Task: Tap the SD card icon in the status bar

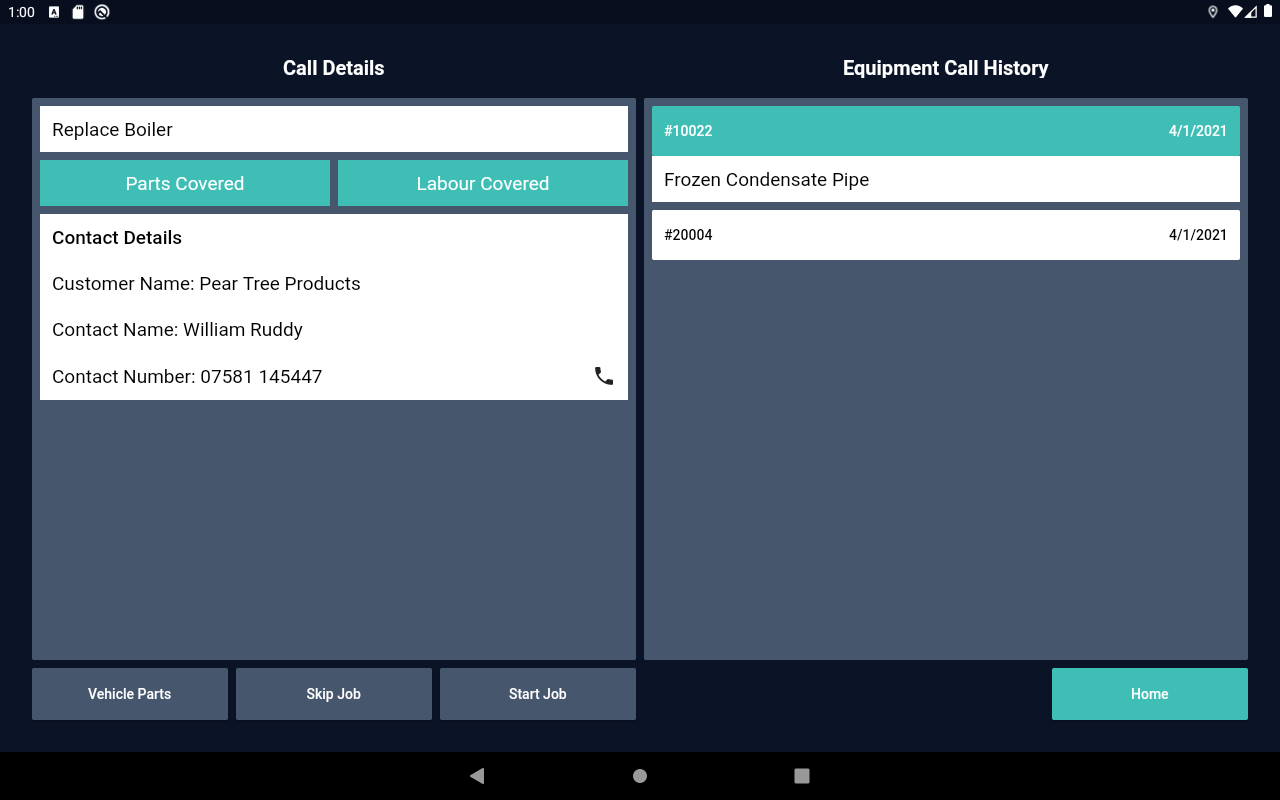Action: [78, 12]
